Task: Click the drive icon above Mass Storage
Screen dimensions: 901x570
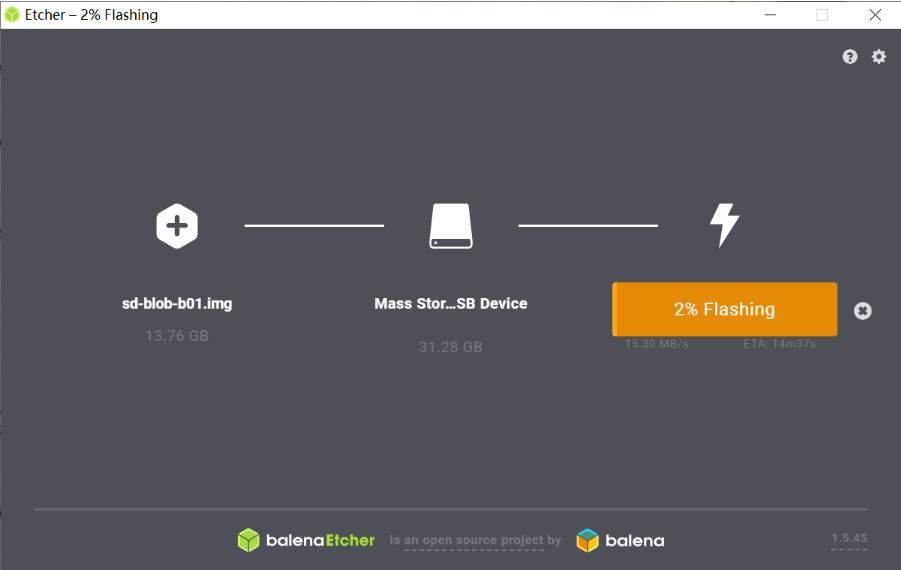Action: click(451, 226)
